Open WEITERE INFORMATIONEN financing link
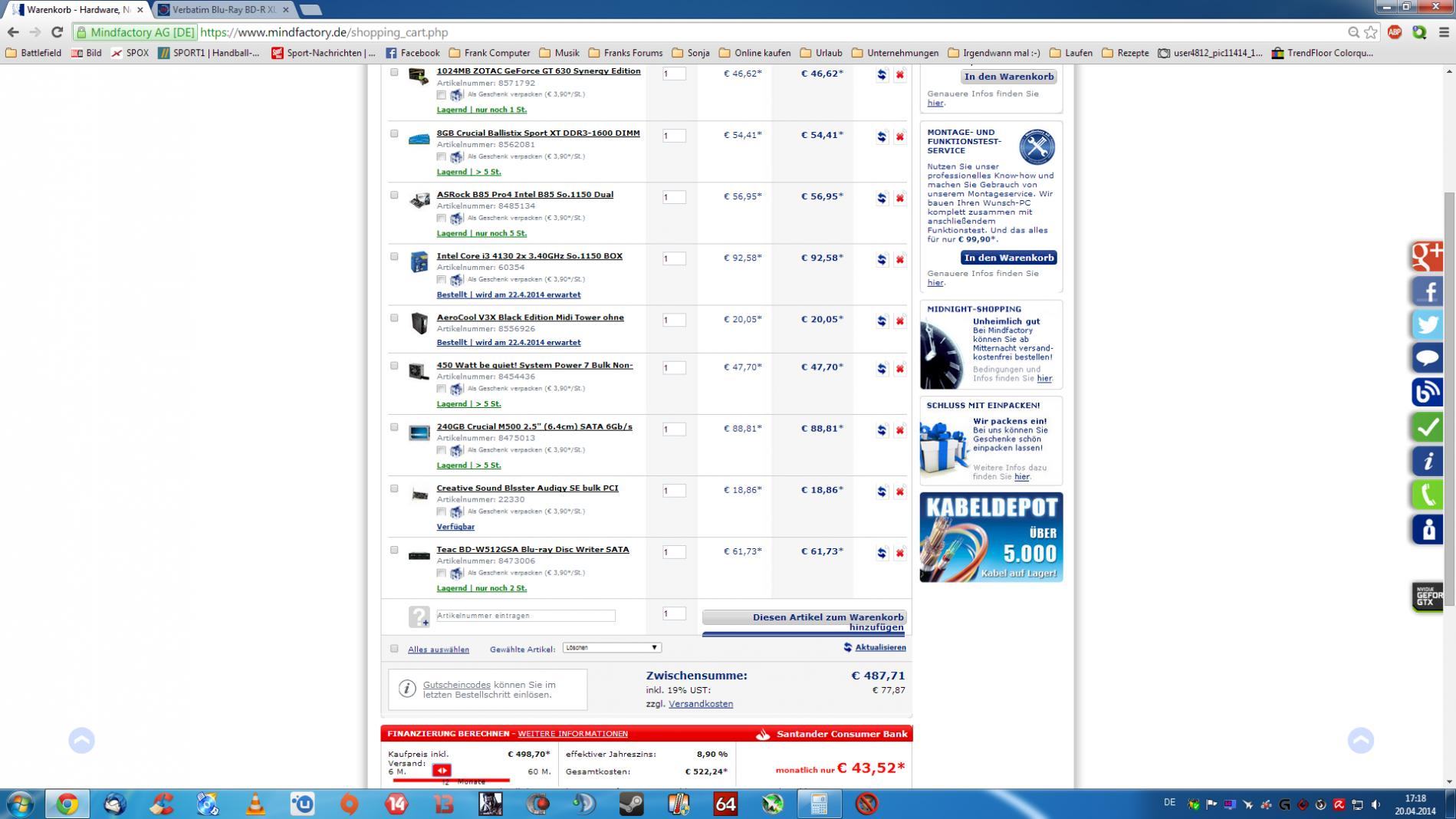The width and height of the screenshot is (1456, 819). coord(573,734)
